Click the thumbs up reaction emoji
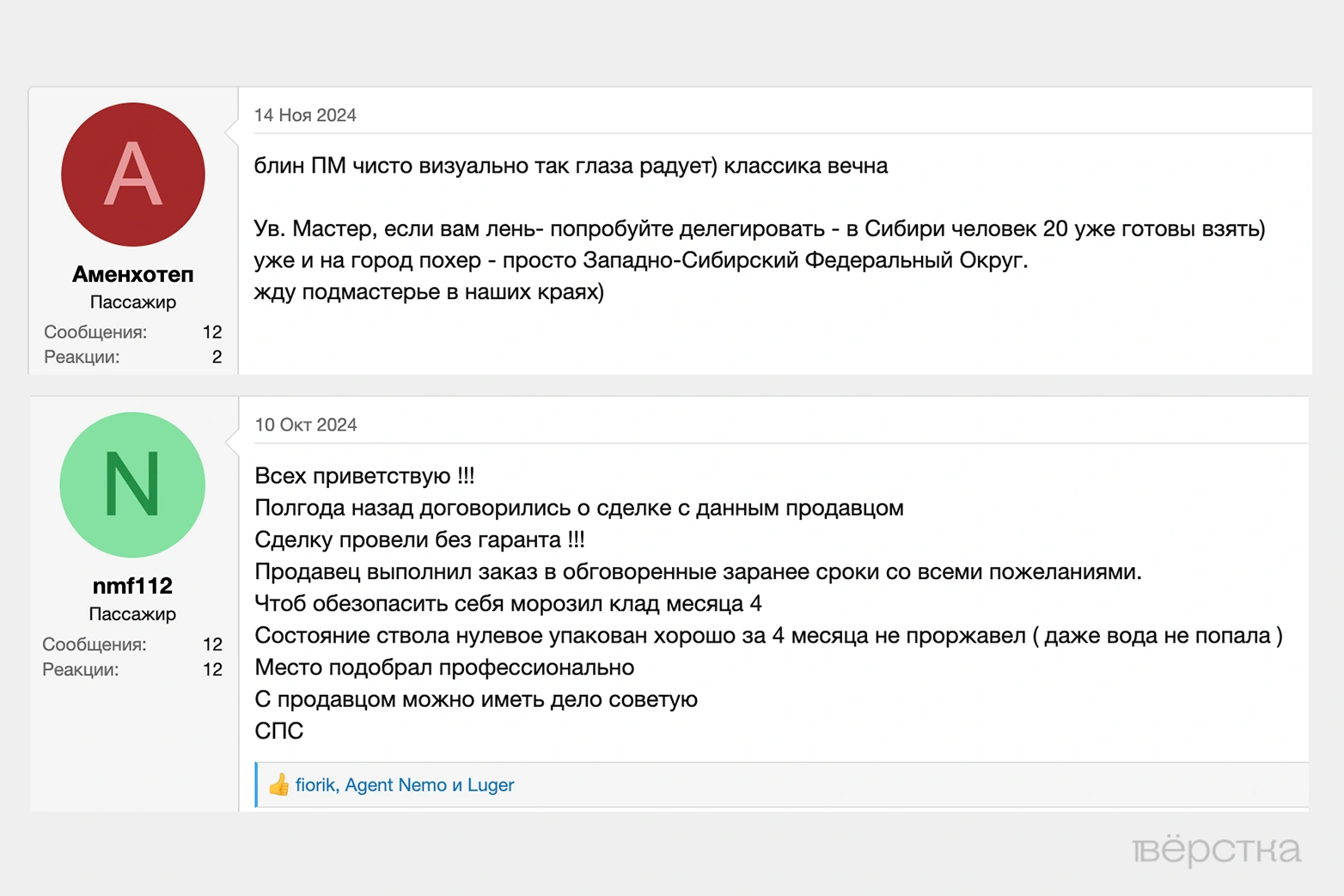Image resolution: width=1344 pixels, height=896 pixels. click(278, 784)
